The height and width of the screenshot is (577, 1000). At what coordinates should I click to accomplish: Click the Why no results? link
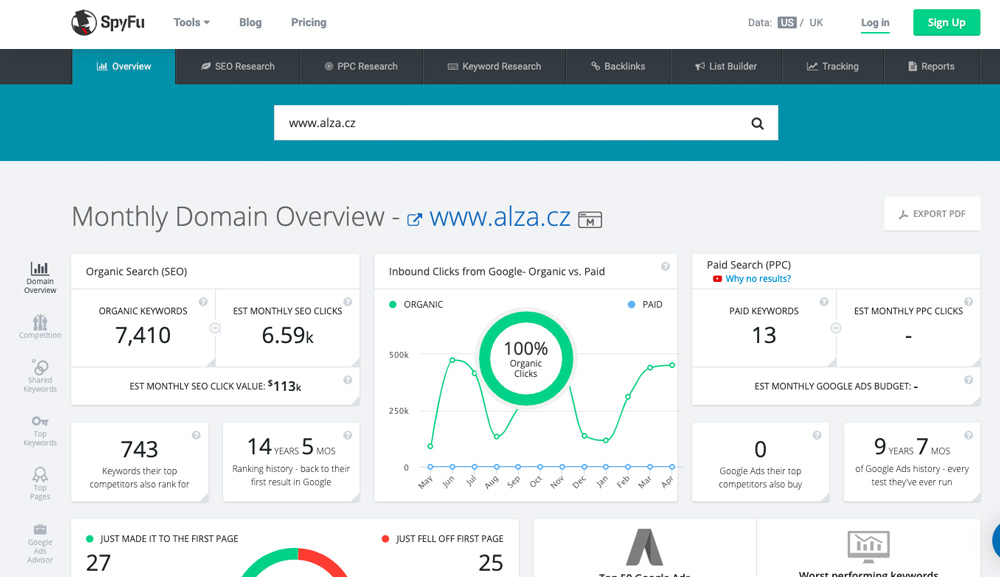coord(758,279)
